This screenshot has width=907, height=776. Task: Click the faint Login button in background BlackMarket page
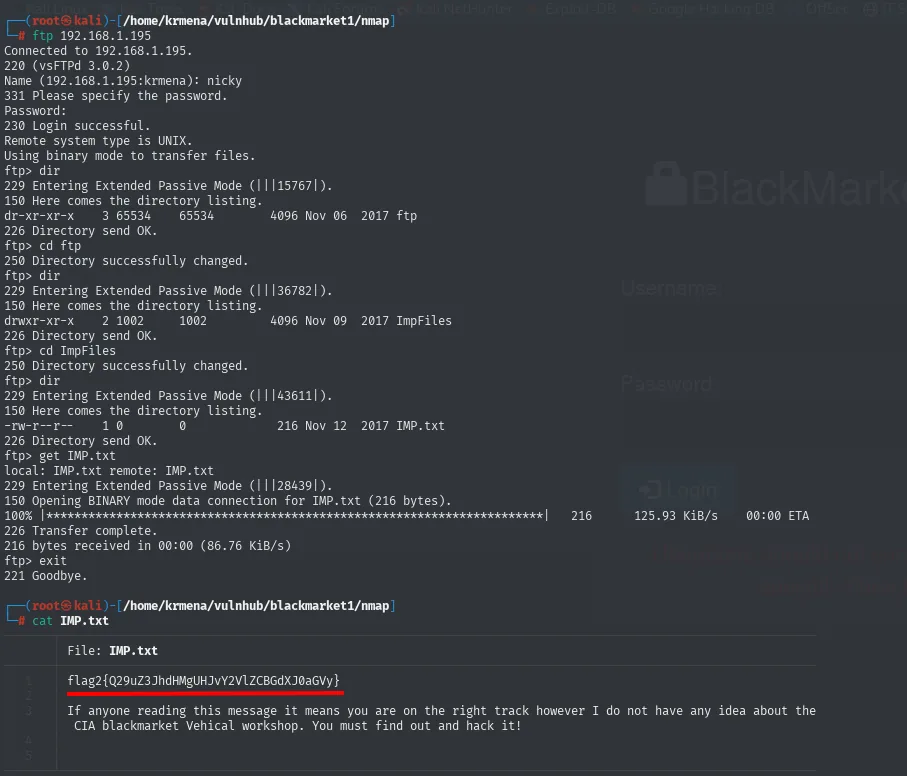coord(678,490)
